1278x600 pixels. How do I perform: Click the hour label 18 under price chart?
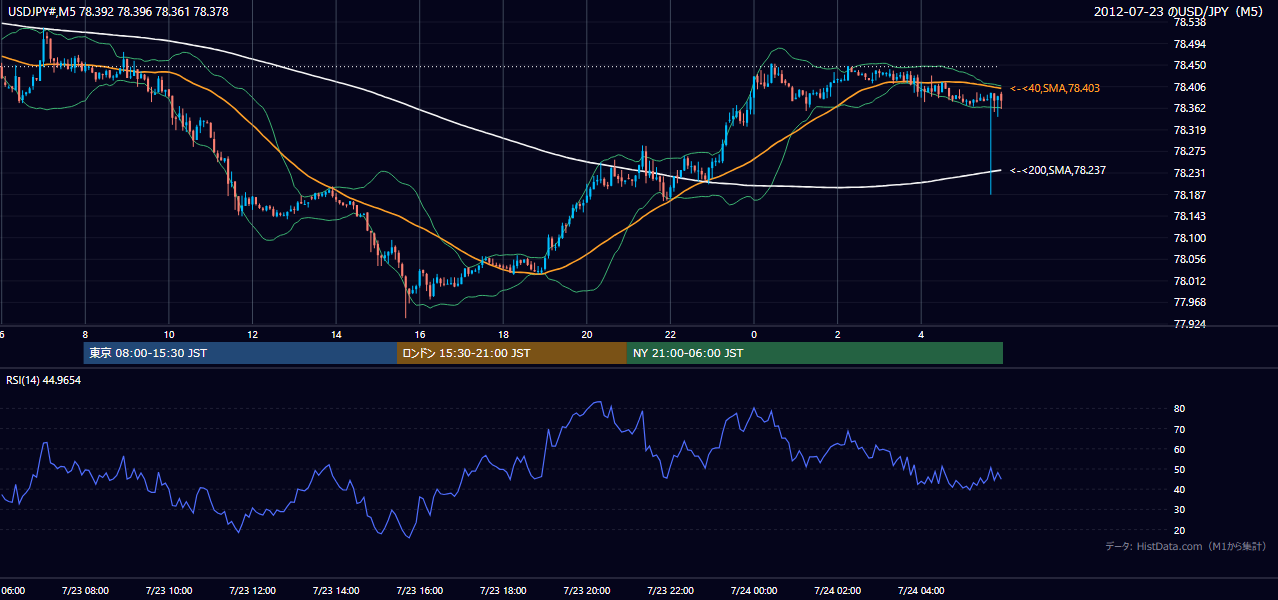click(503, 335)
